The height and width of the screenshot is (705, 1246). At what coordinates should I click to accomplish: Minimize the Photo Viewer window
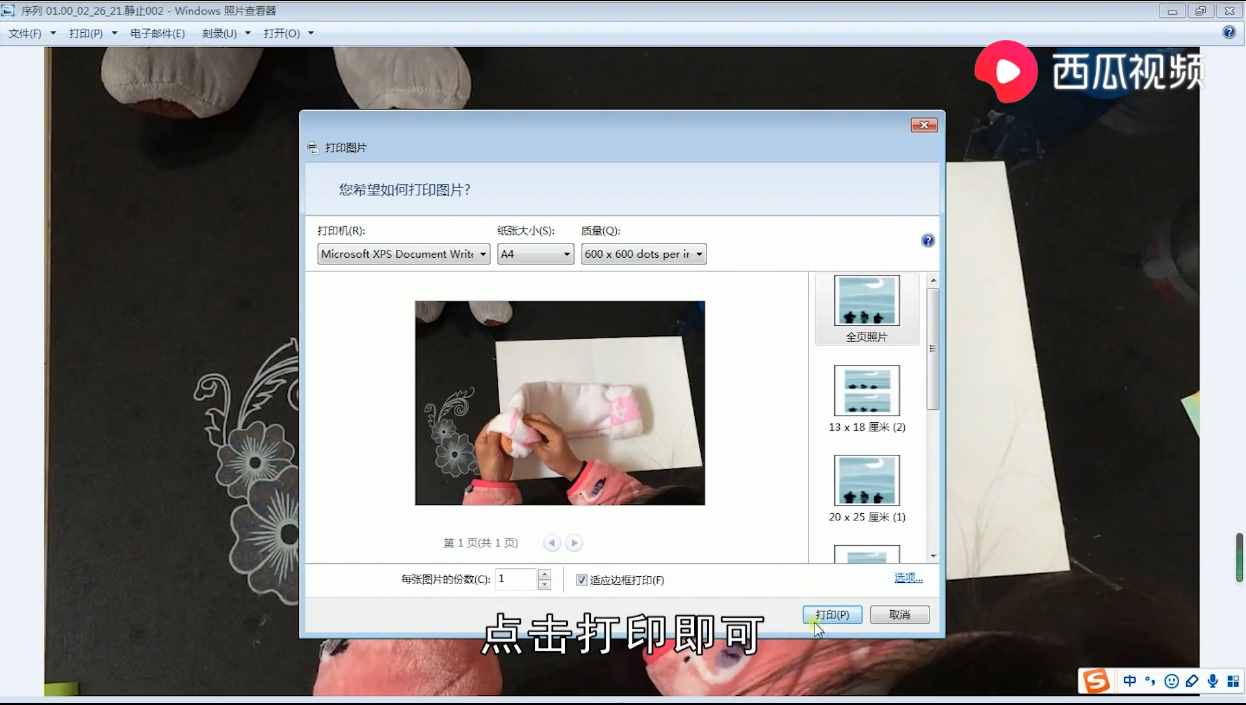tap(1174, 10)
